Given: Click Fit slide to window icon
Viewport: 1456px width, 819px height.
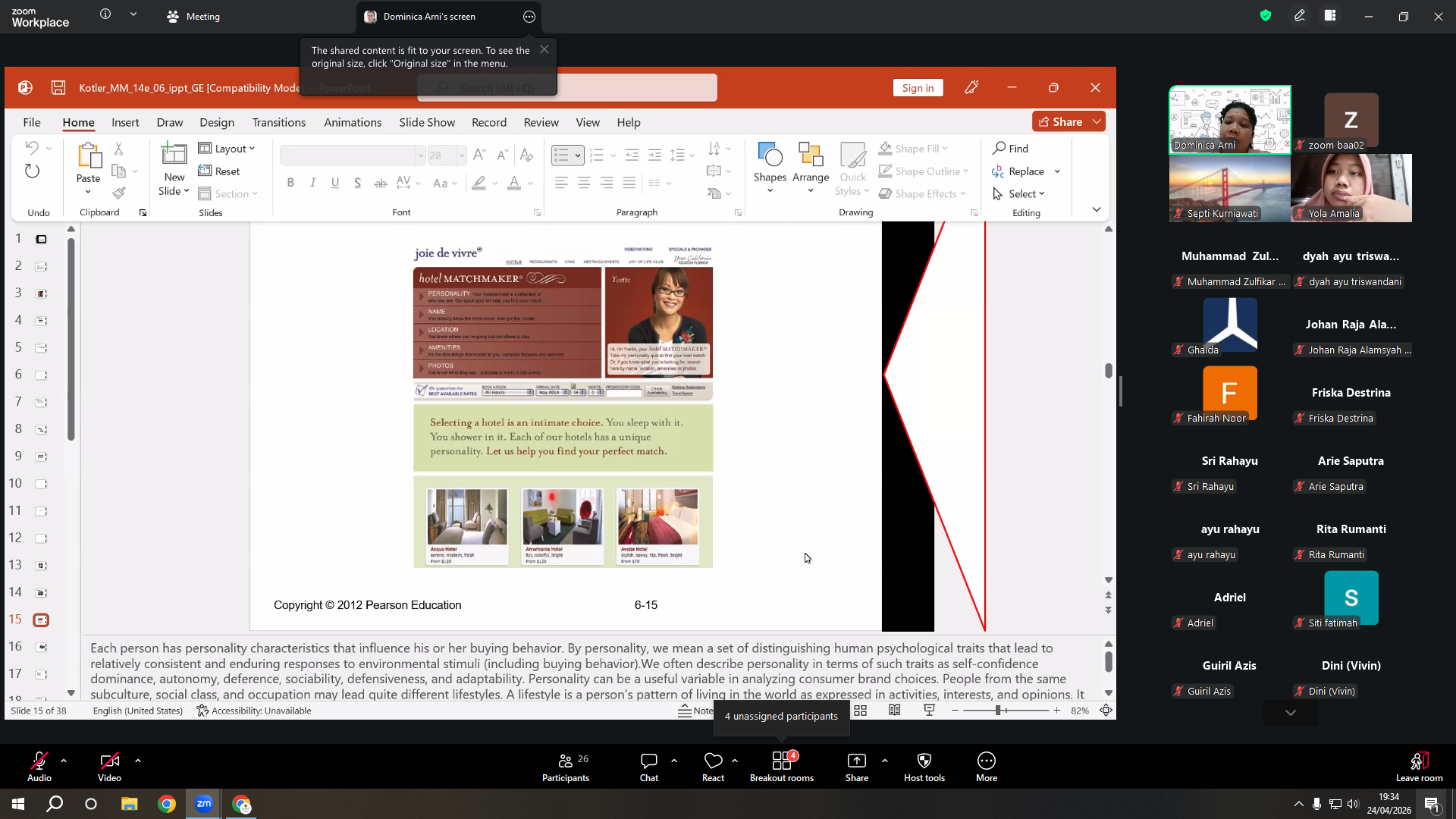Looking at the screenshot, I should (x=1106, y=711).
